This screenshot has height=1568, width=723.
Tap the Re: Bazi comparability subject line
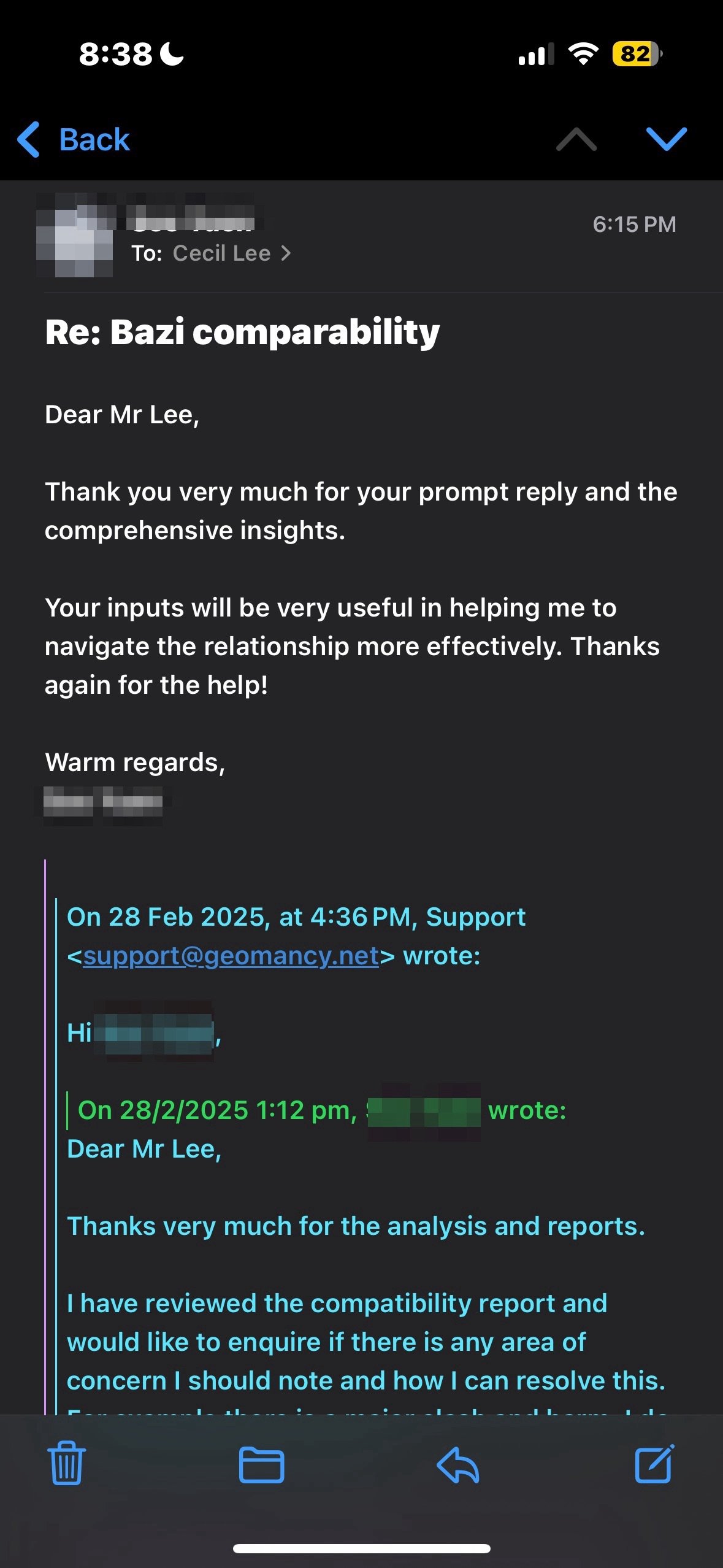pos(242,332)
